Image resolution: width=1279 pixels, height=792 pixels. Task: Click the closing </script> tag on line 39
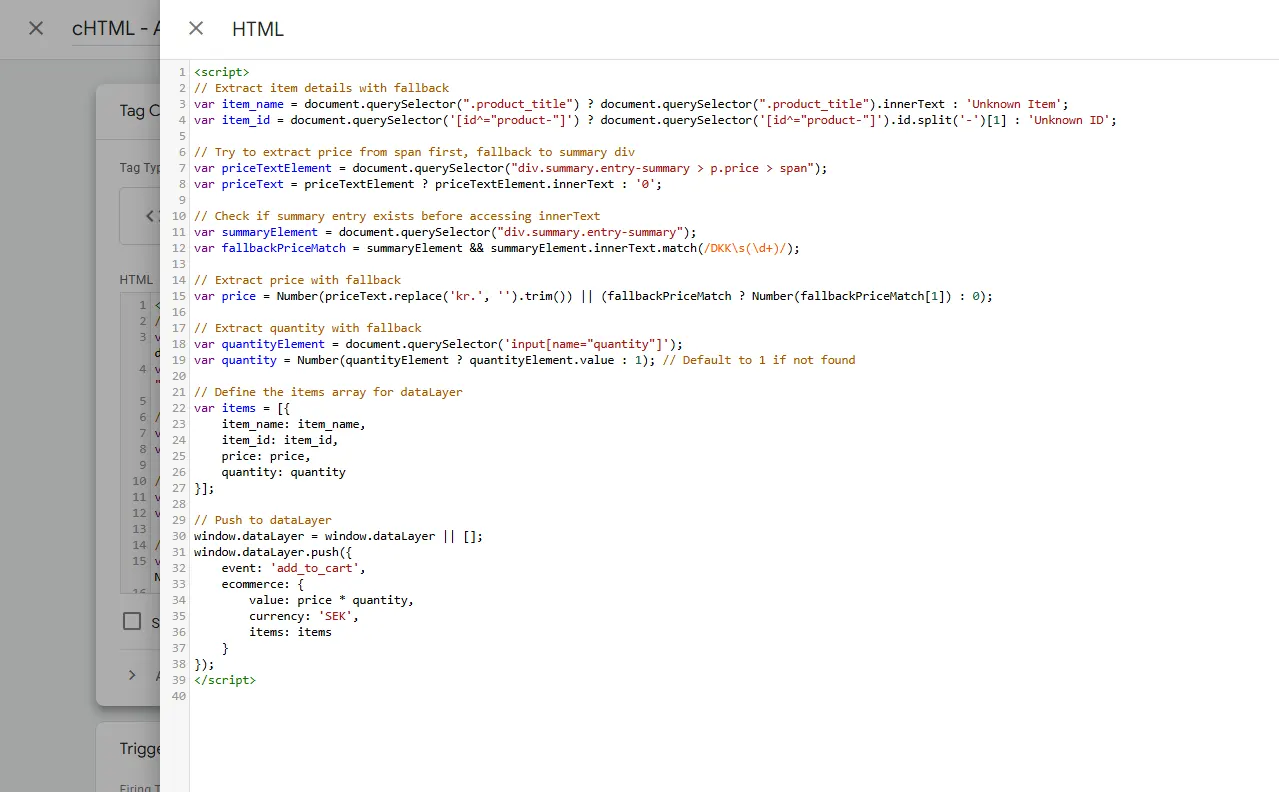click(225, 680)
